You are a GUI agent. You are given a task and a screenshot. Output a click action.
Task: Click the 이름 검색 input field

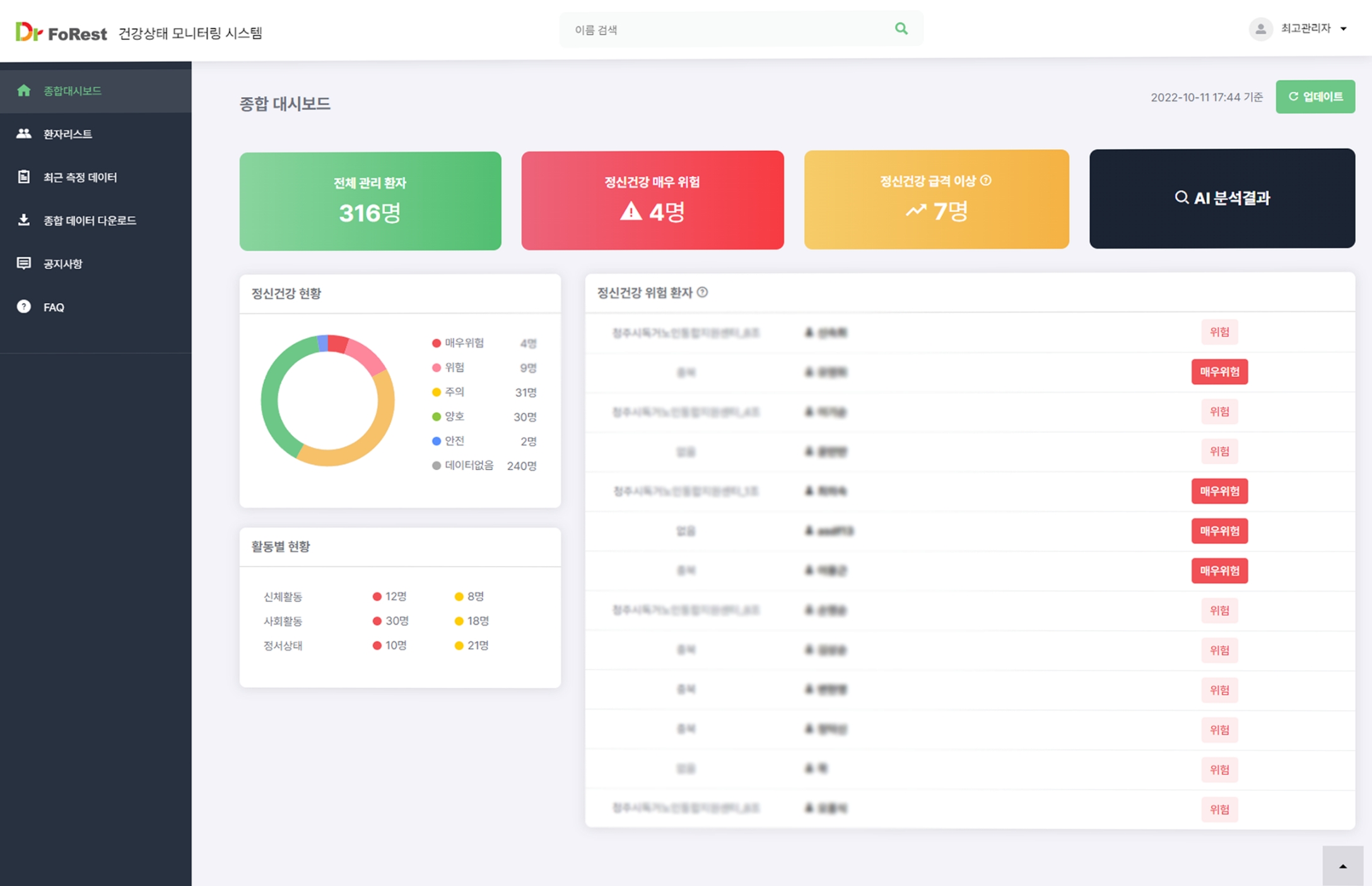tap(725, 30)
